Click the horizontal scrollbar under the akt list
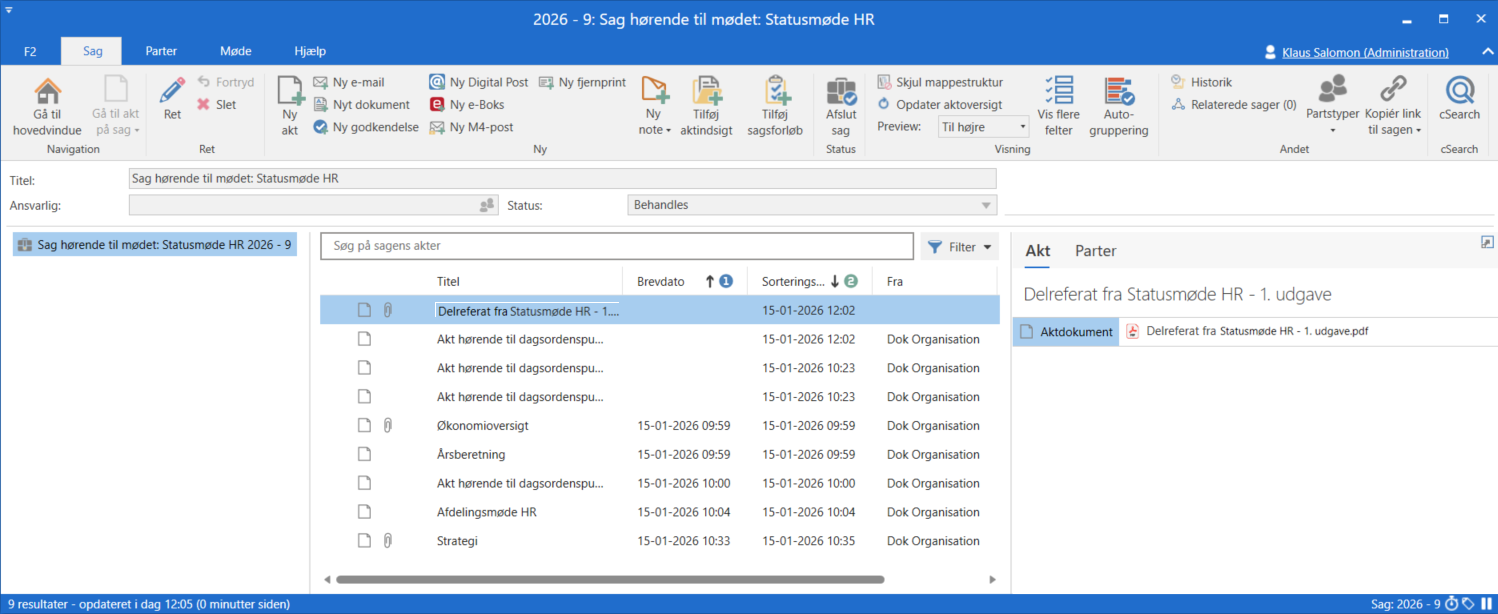 click(610, 579)
